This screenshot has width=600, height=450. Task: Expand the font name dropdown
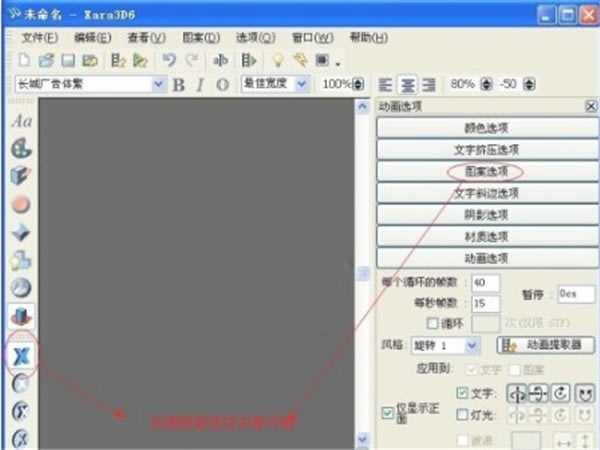click(x=158, y=84)
